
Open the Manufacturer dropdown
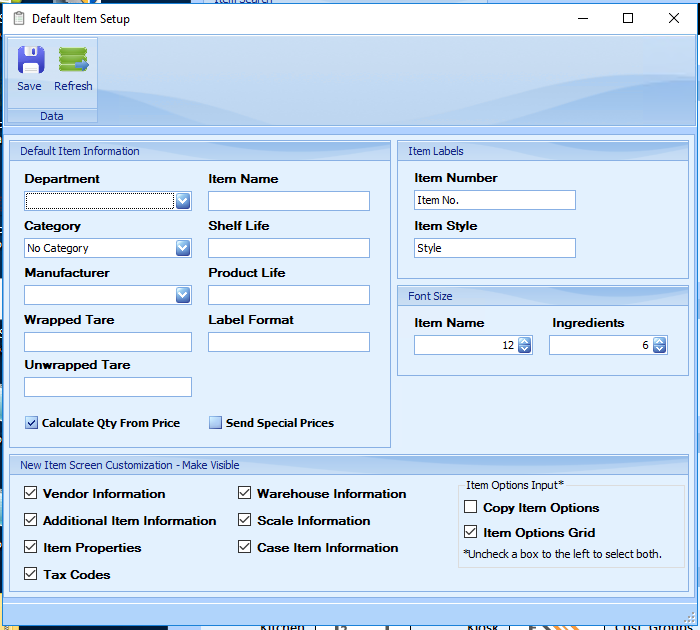tap(183, 295)
